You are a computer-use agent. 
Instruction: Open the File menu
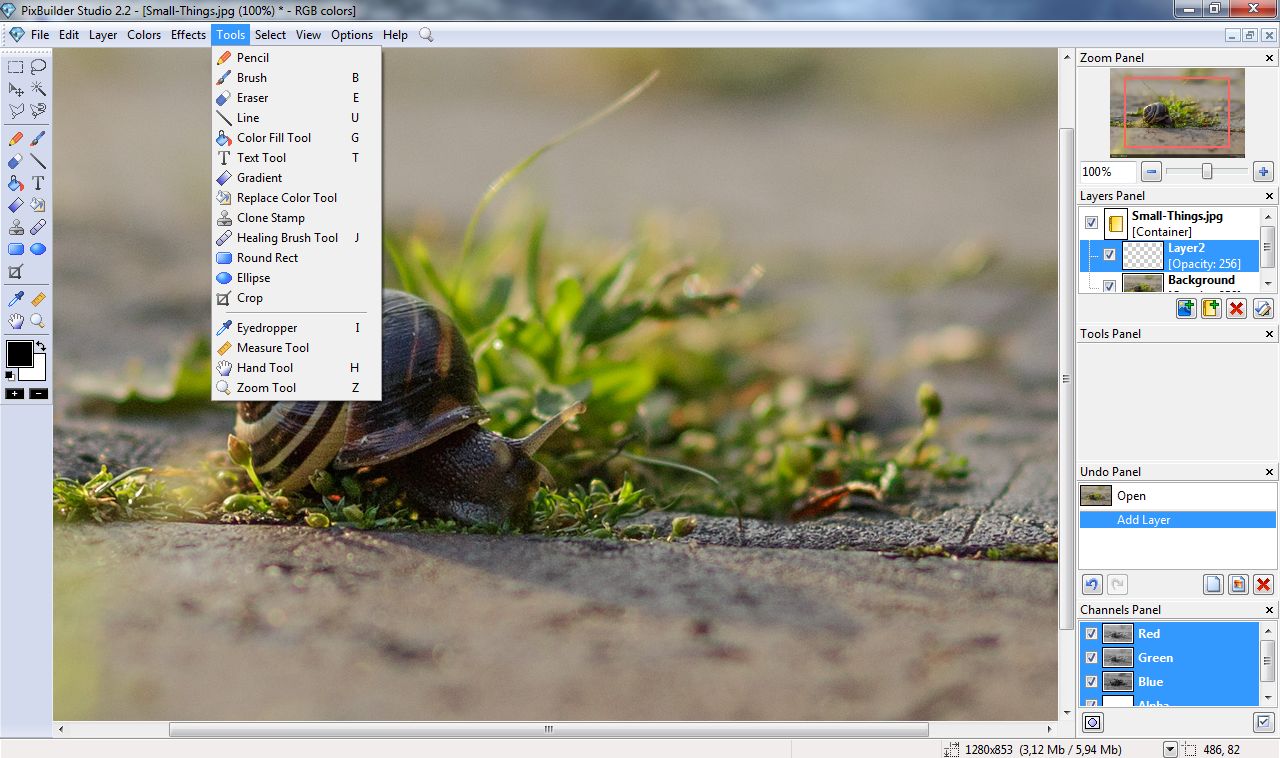pyautogui.click(x=40, y=34)
